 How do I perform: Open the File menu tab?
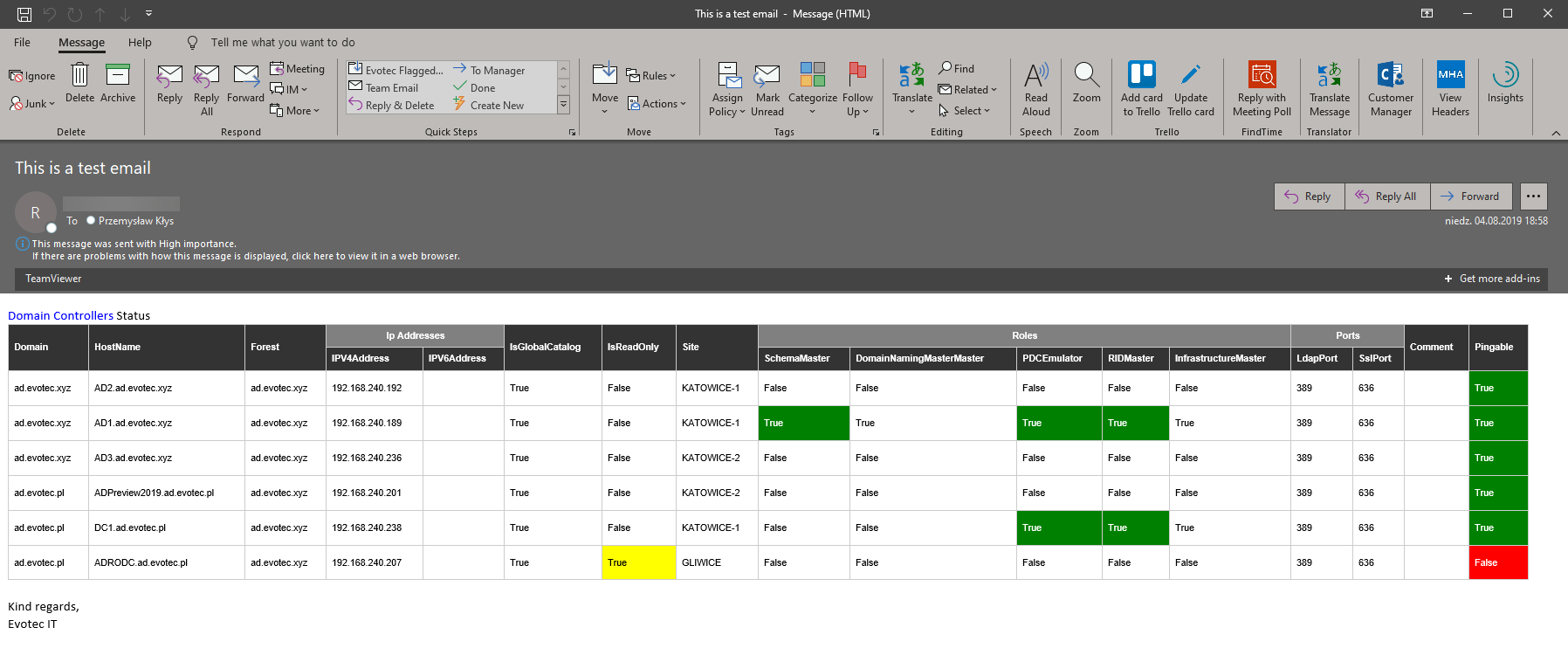point(22,42)
